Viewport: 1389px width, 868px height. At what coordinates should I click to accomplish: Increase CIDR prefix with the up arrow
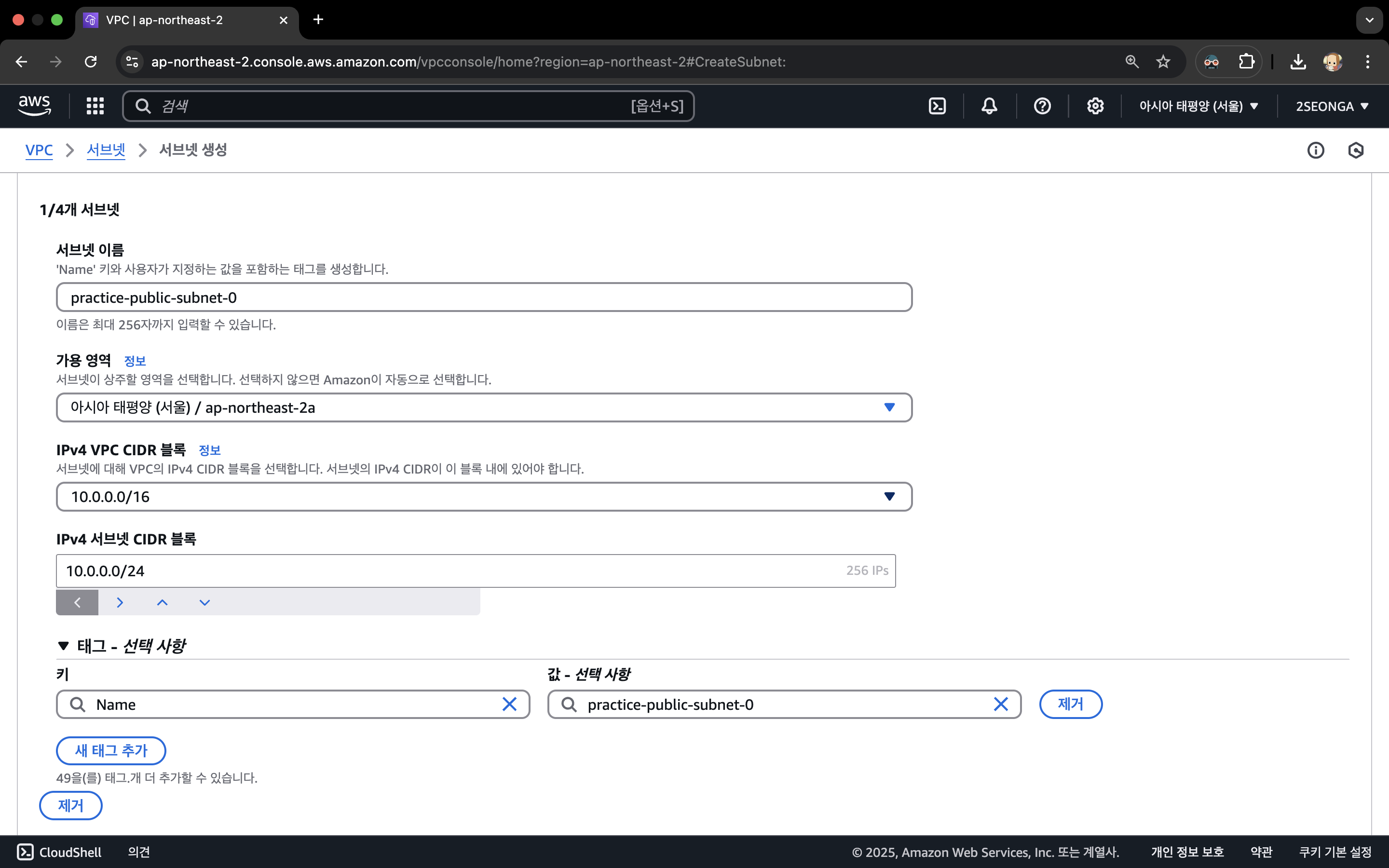[163, 602]
